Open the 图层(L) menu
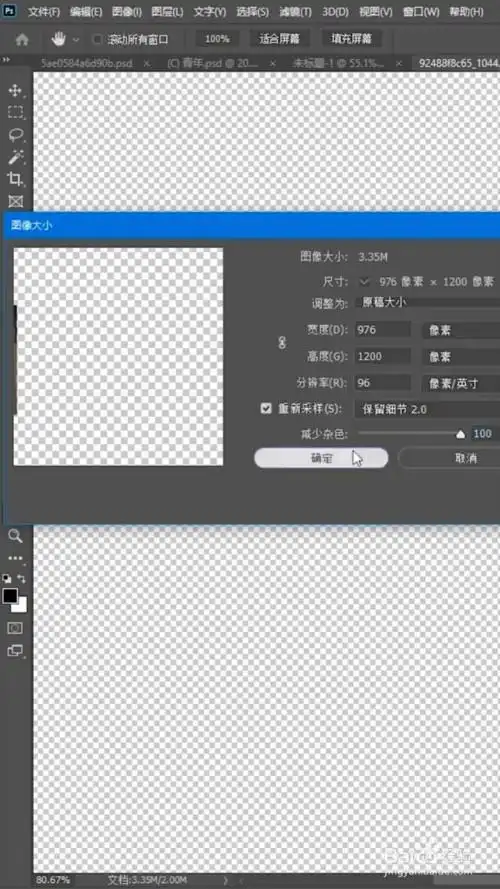Screen dimensions: 500x889 tap(167, 11)
